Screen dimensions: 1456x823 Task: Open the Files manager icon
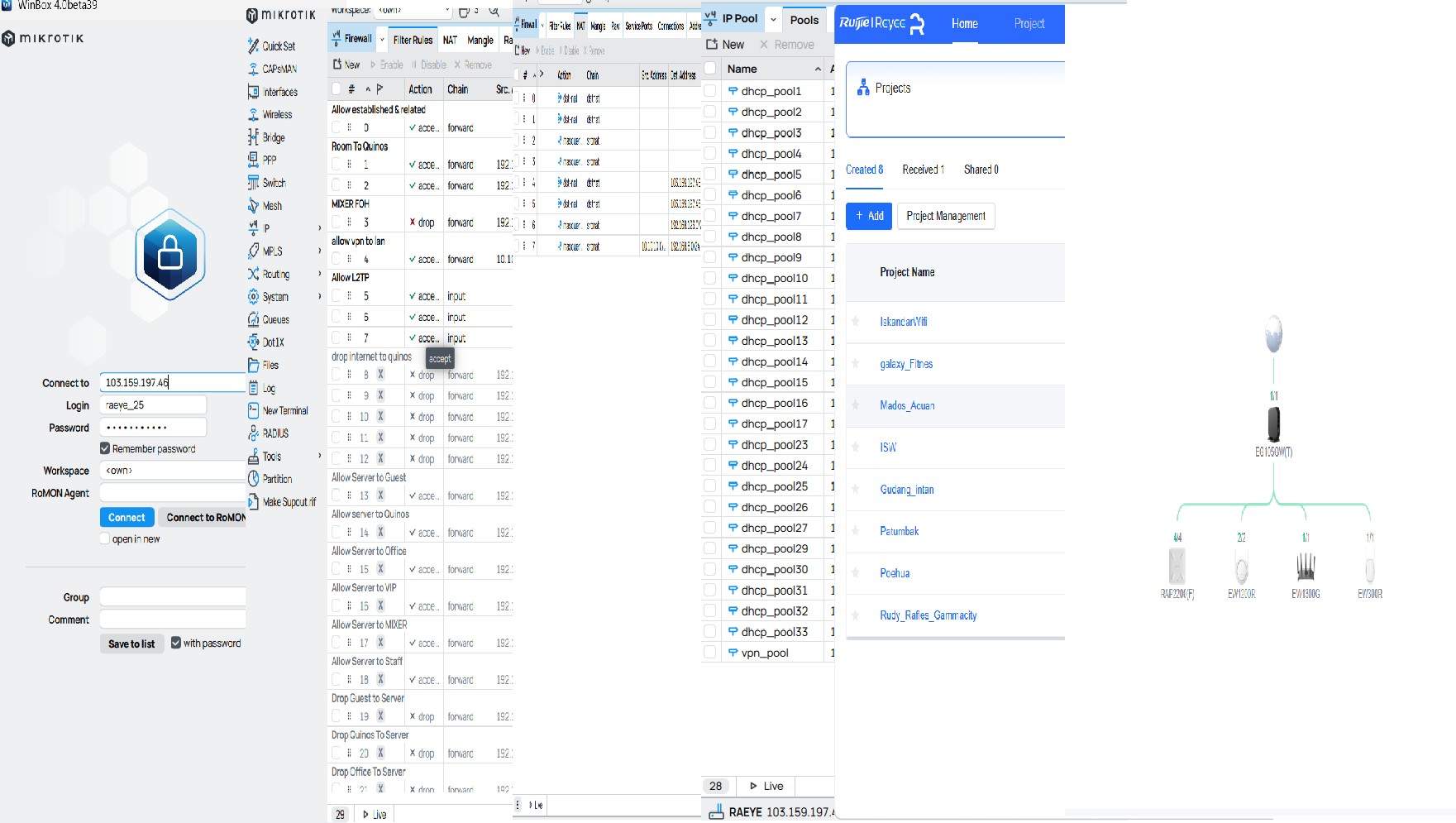(269, 365)
